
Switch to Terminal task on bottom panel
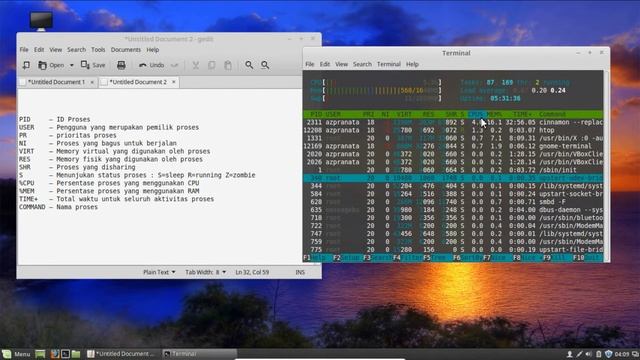click(199, 354)
